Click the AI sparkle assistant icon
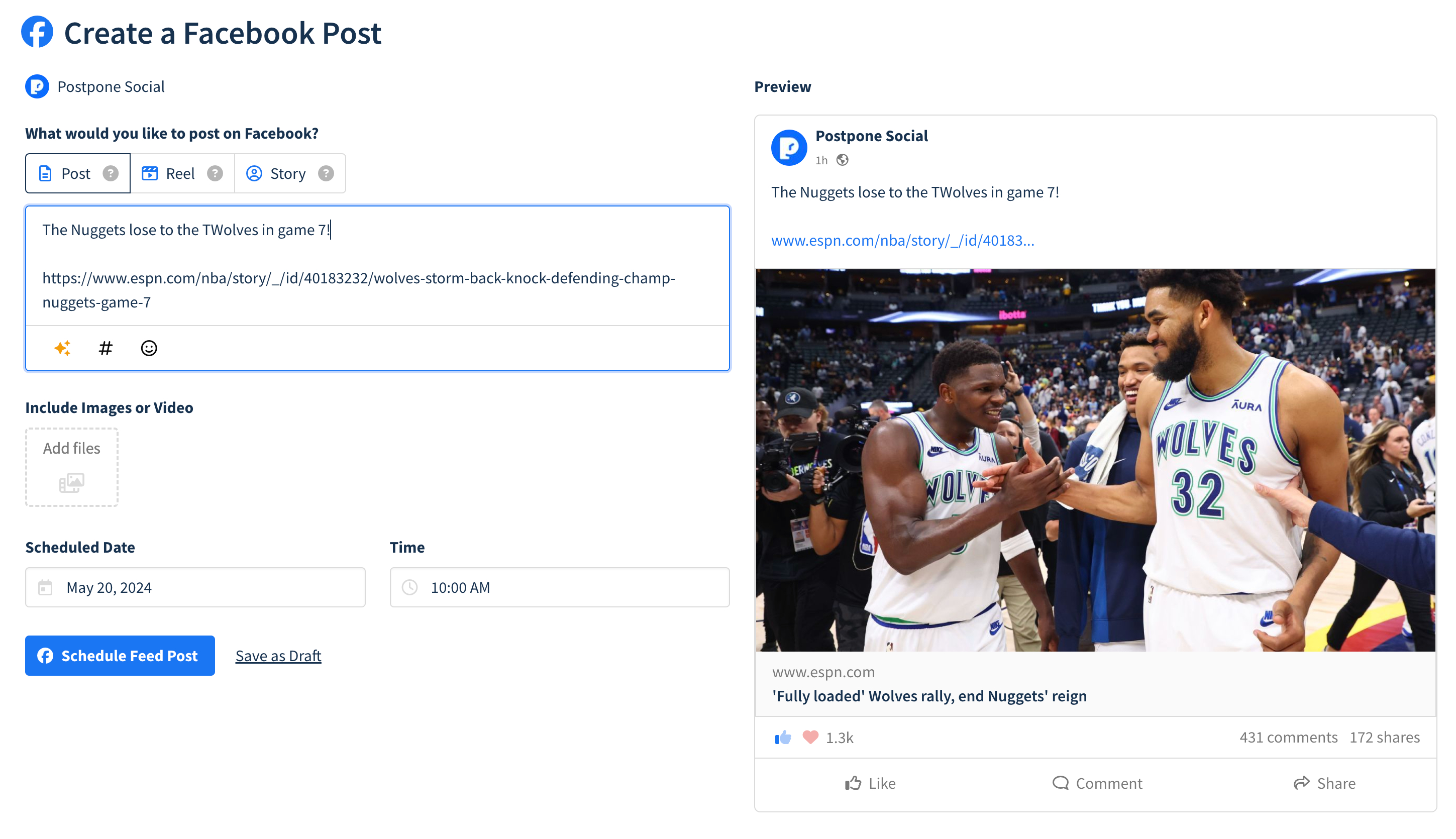This screenshot has height=839, width=1456. tap(62, 348)
